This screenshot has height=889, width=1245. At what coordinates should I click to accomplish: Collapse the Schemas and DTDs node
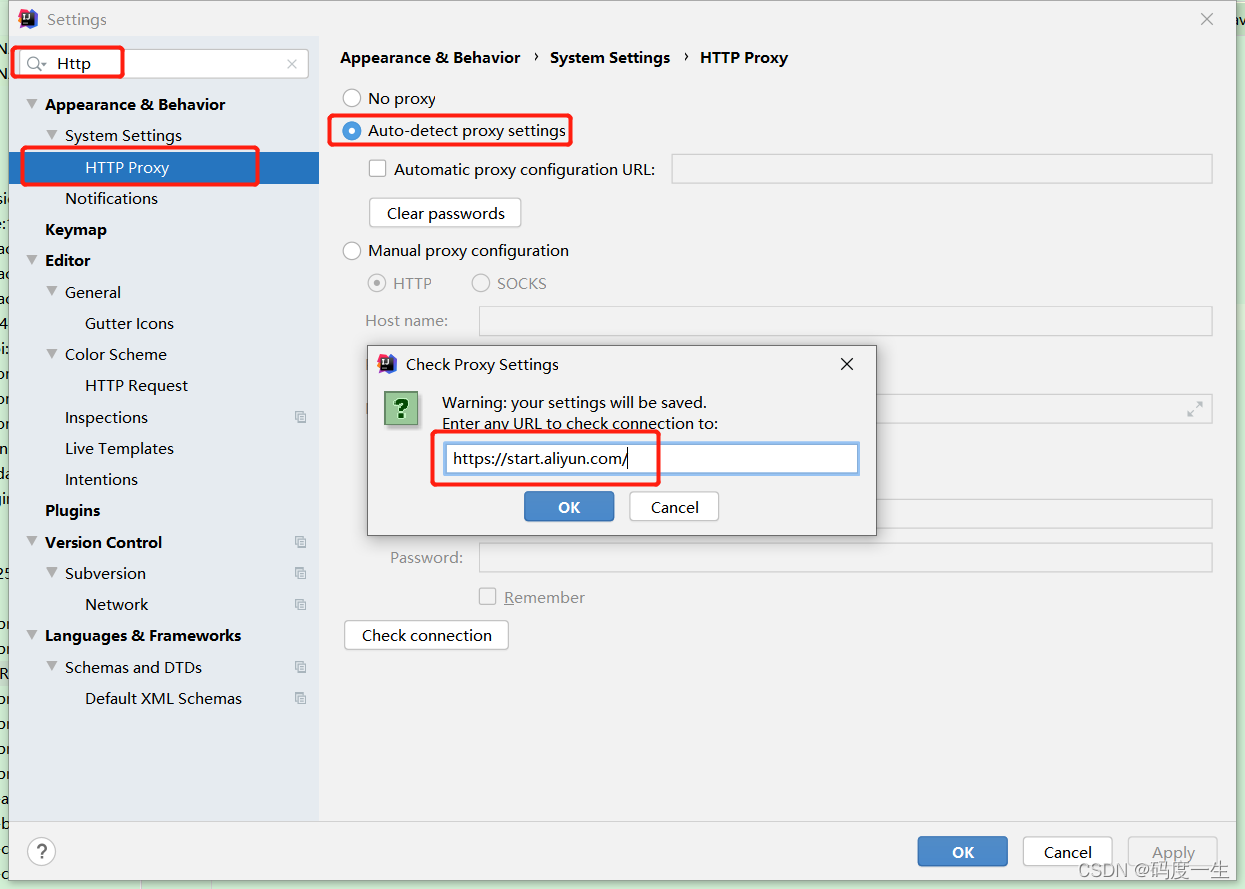(x=52, y=667)
